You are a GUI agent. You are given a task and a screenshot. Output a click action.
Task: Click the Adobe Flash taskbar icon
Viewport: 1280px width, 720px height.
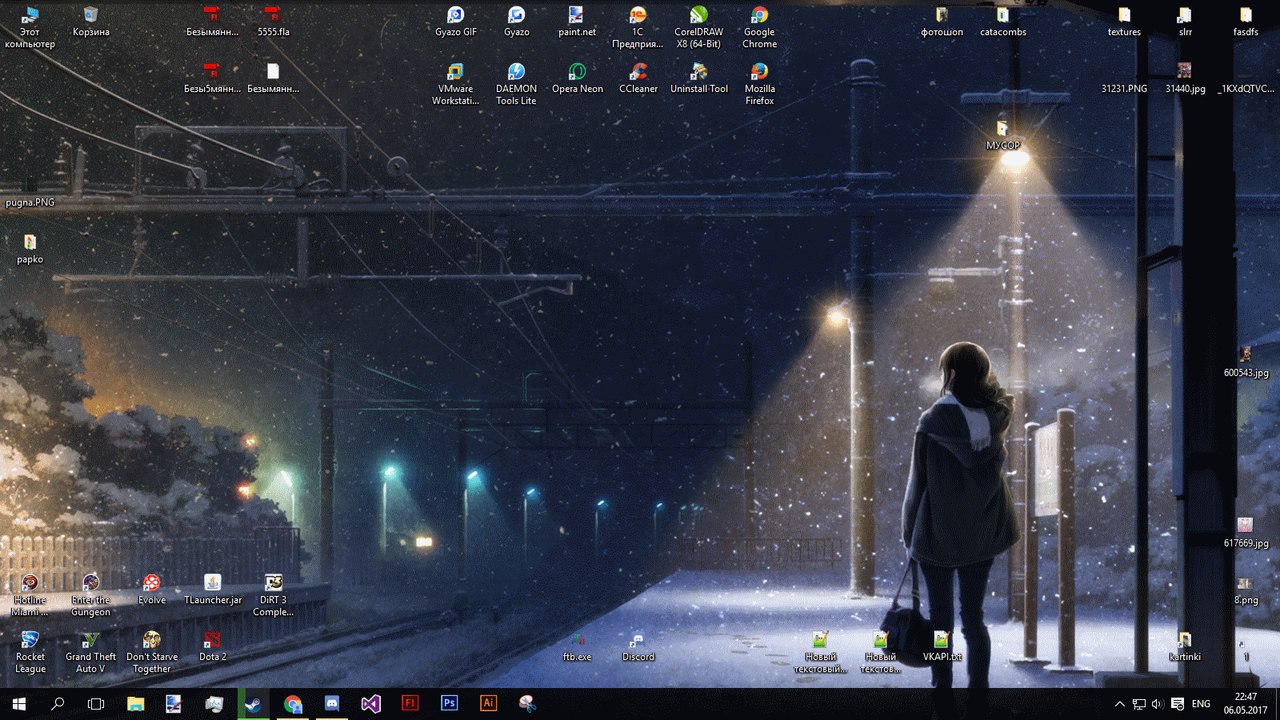[x=410, y=704]
